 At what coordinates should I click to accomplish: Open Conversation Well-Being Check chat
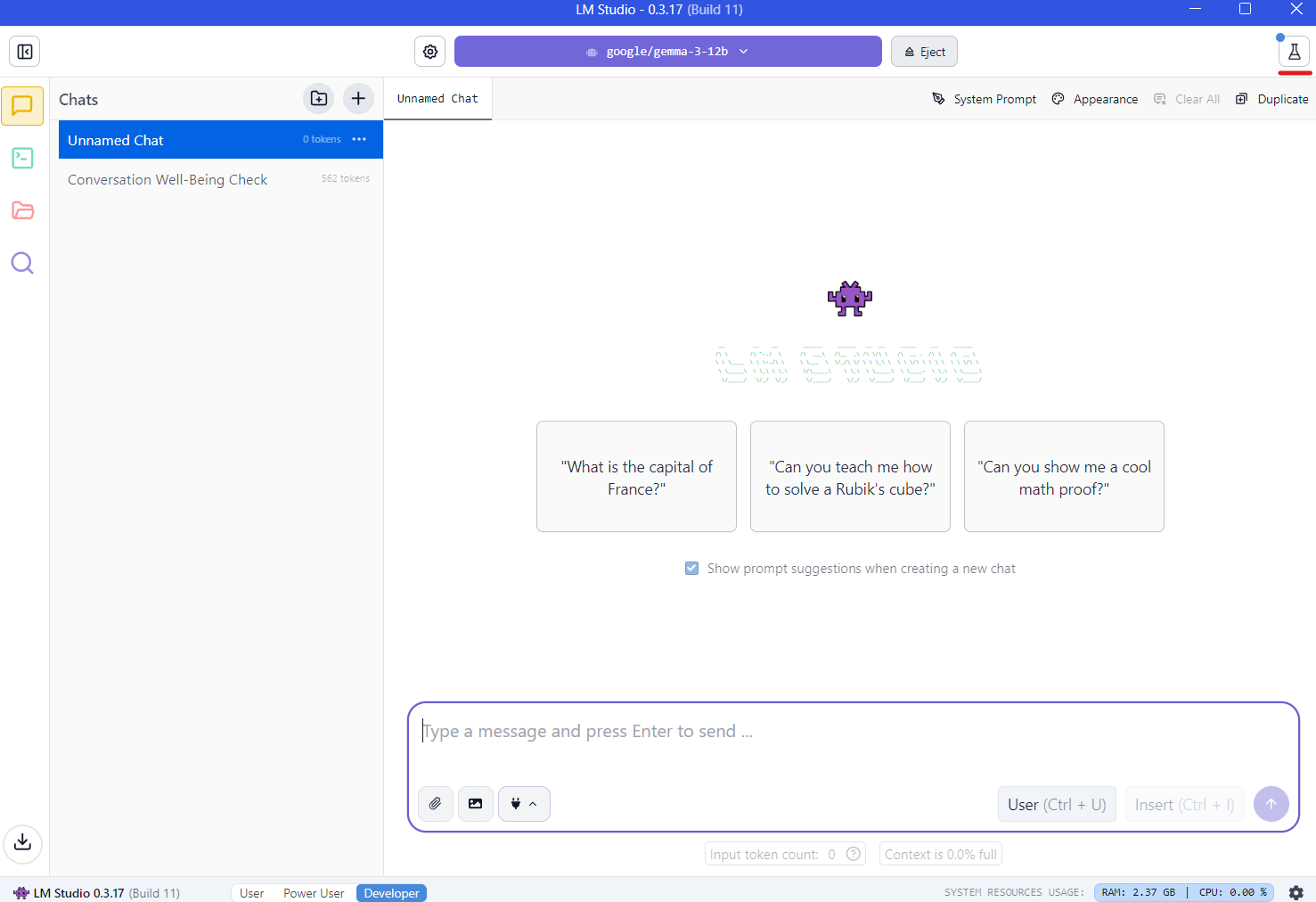(x=221, y=179)
